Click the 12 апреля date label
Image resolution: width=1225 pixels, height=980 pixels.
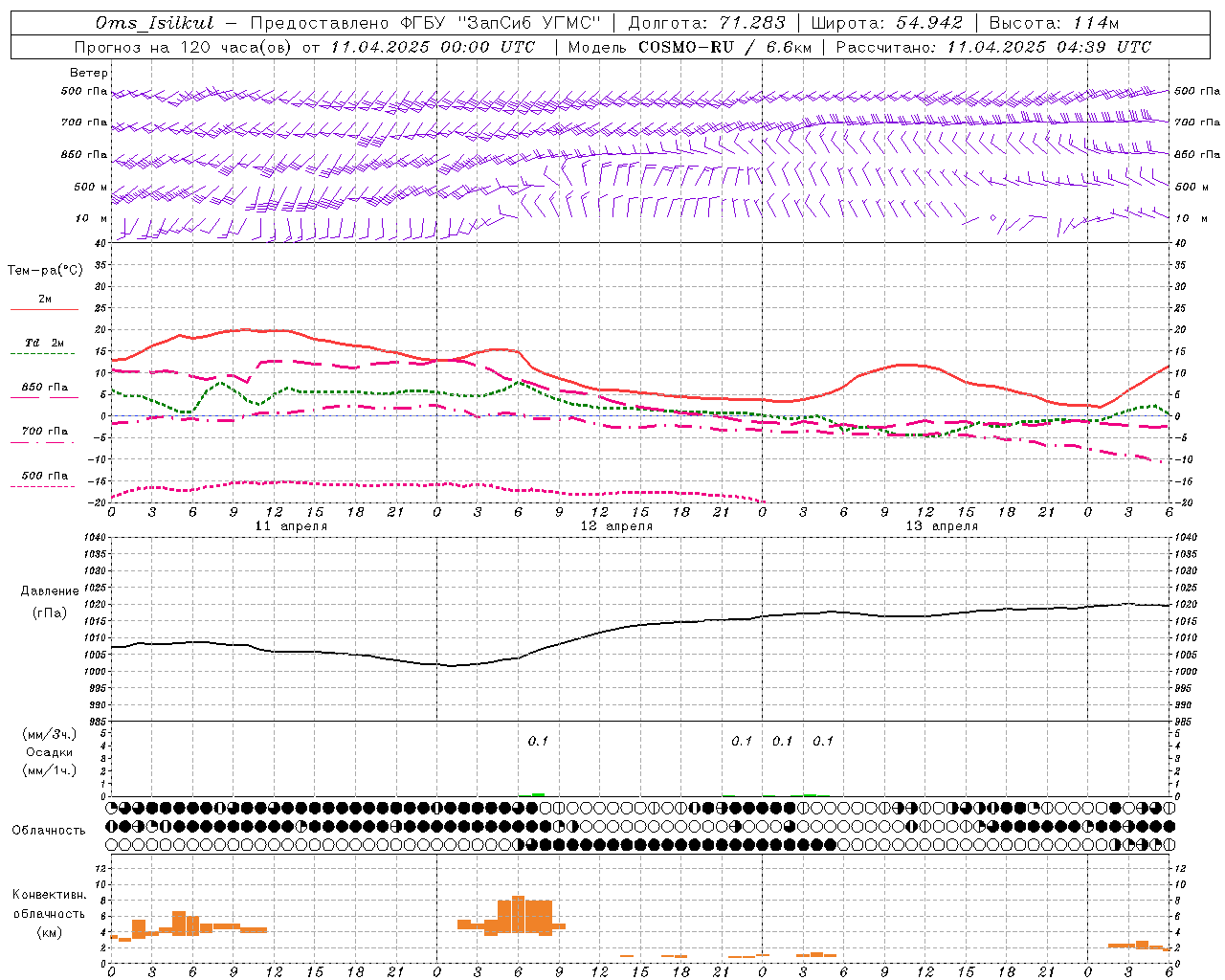616,526
